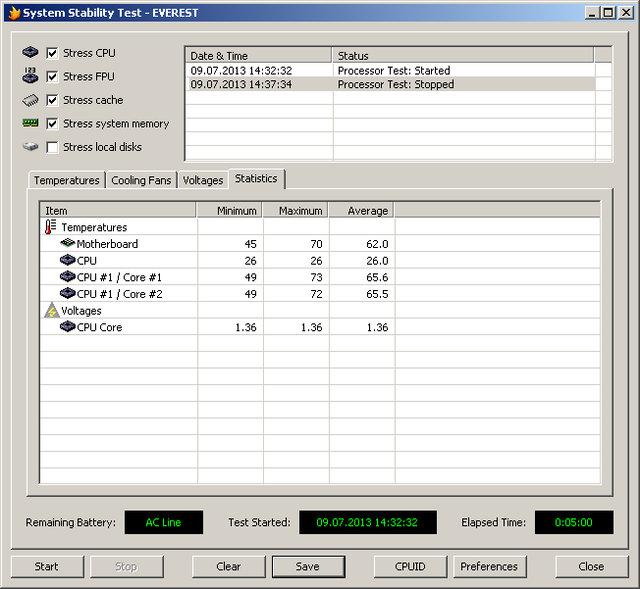Click the EVEREST flame icon in title bar
Image resolution: width=640 pixels, height=589 pixels.
(x=12, y=12)
